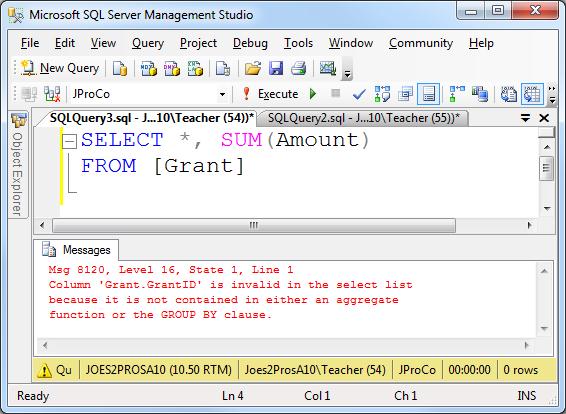
Task: Click the editor horizontal scrollbar thumb
Action: pyautogui.click(x=254, y=225)
